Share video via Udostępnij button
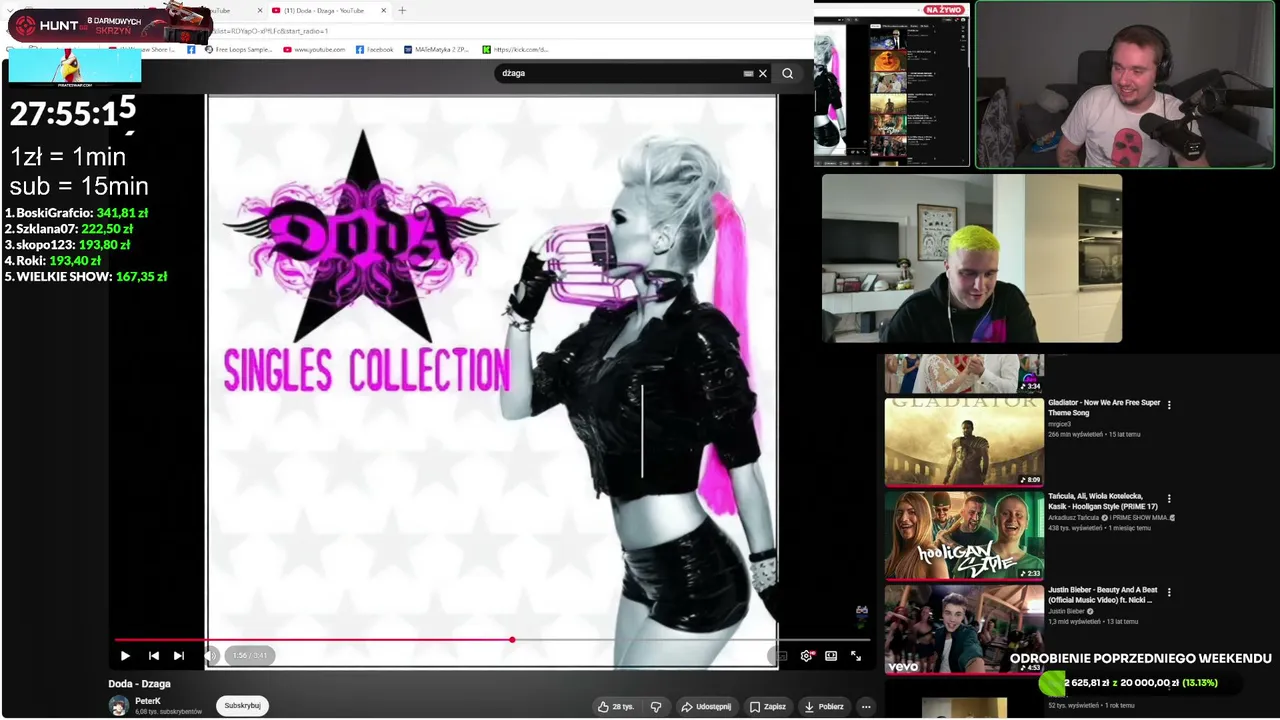Screen dimensions: 1280x720 click(x=706, y=706)
